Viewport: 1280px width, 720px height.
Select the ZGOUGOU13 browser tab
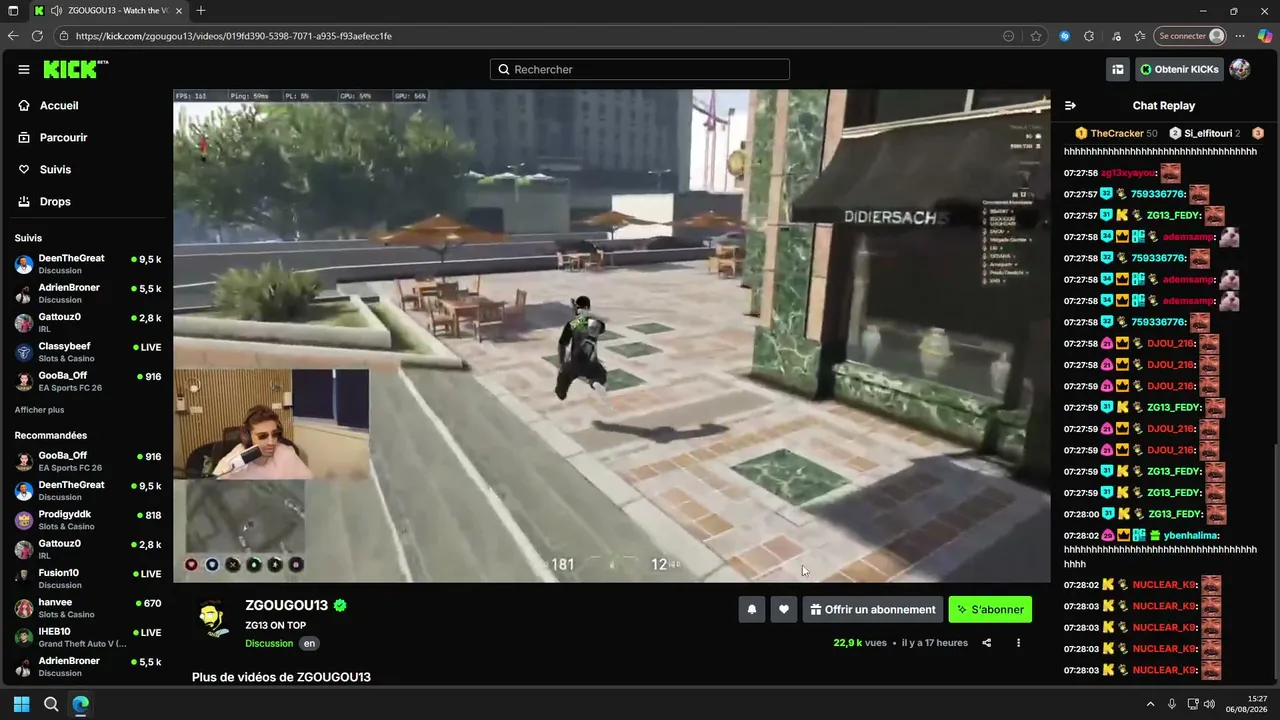[106, 11]
